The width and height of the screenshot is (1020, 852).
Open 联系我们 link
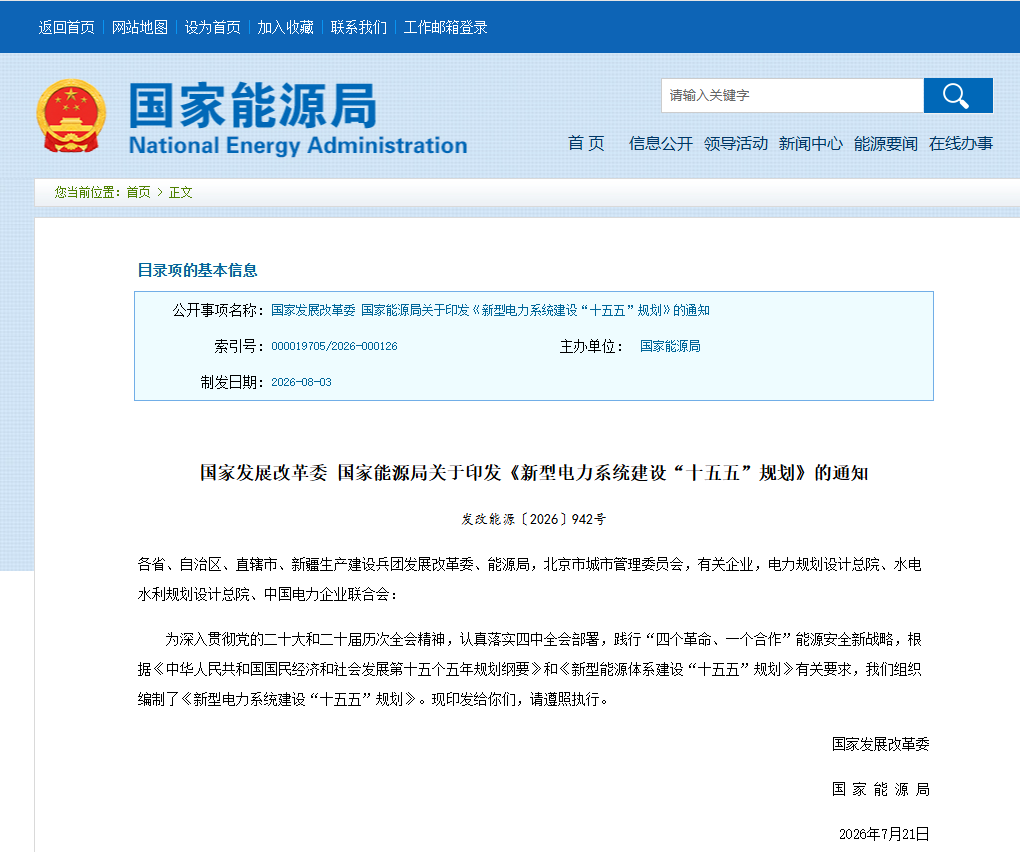[358, 27]
